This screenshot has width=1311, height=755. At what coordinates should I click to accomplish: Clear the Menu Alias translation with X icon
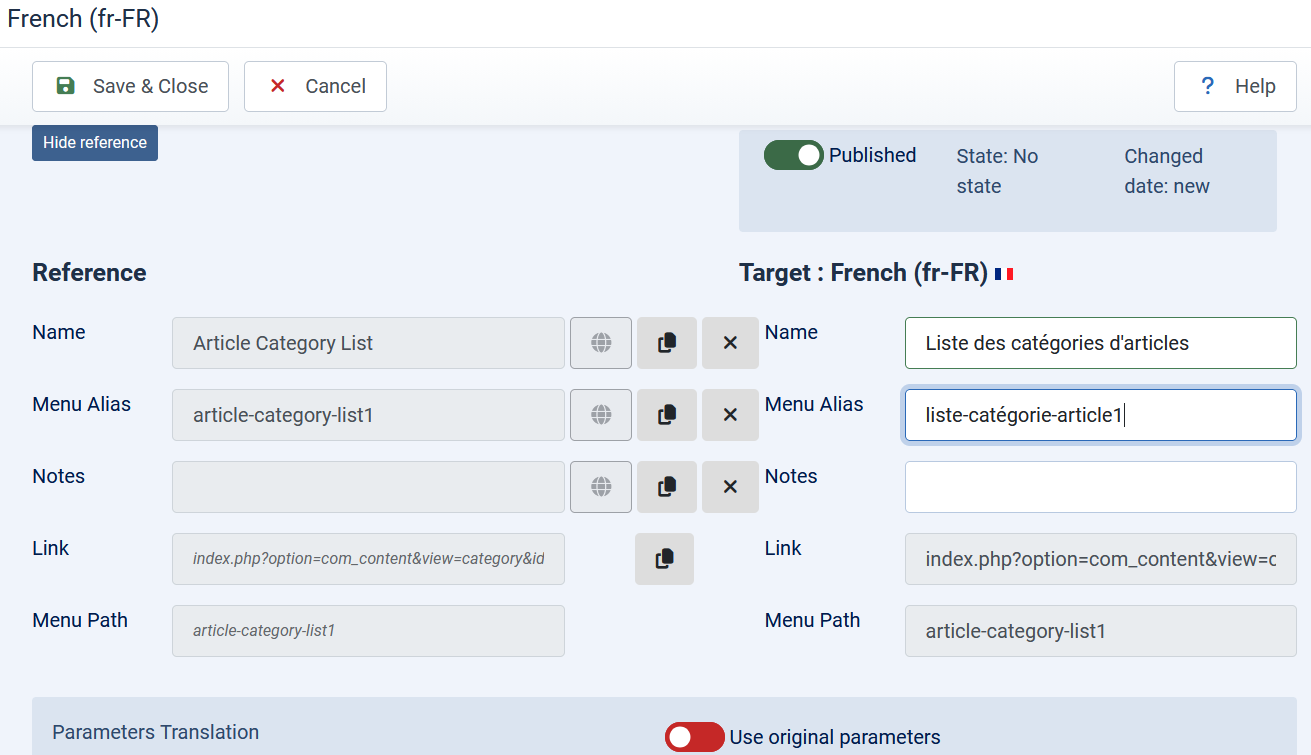[x=730, y=415]
